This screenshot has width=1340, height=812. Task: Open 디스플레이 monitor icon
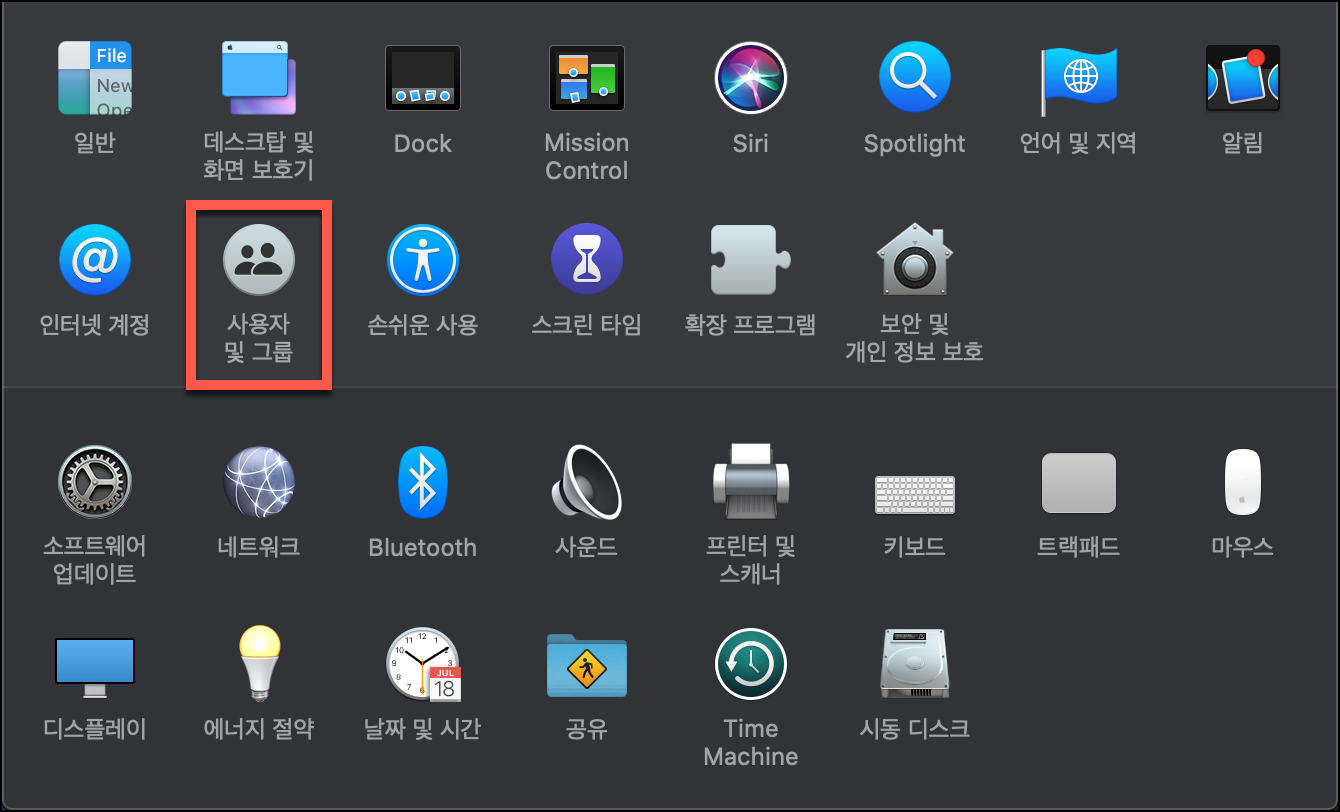(x=95, y=668)
